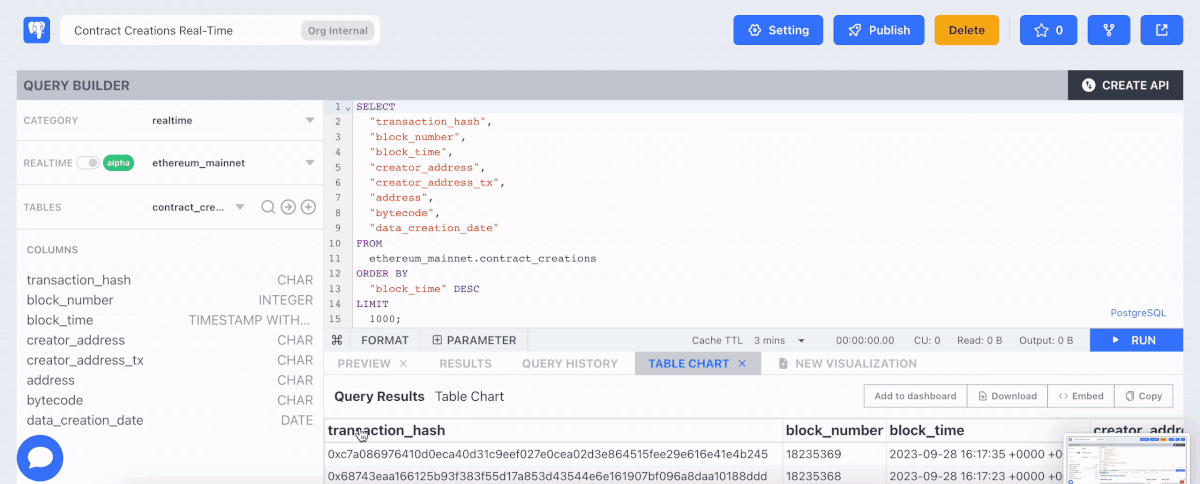
Task: Select the block_number column in the list
Action: 170,300
